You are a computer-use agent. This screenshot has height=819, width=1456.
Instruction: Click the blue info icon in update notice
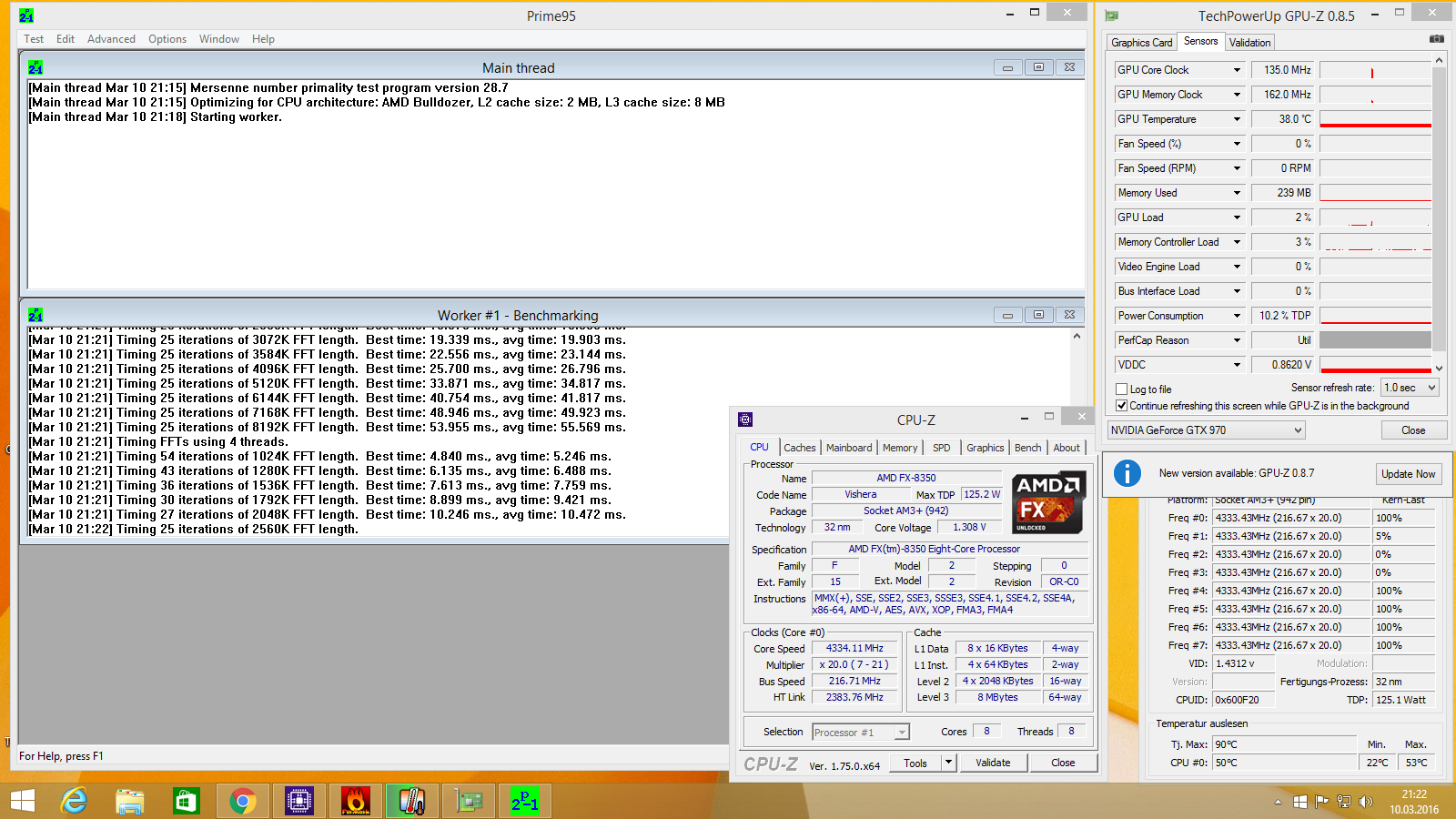coord(1127,473)
